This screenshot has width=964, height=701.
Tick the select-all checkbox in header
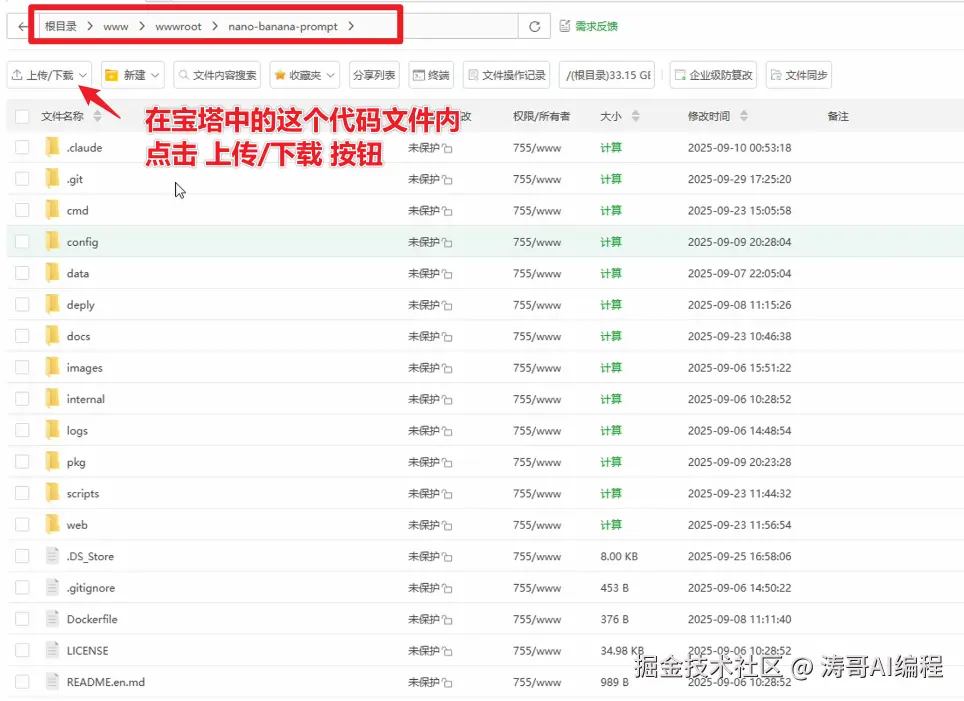22,116
